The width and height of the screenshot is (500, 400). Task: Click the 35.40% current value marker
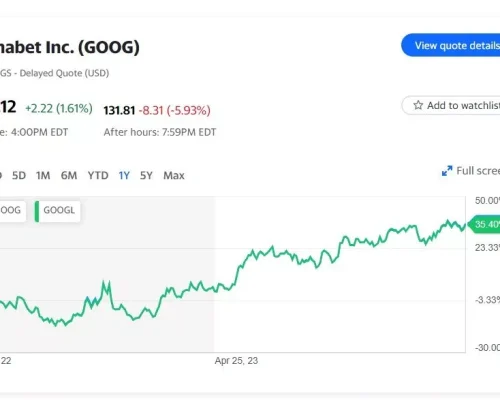coord(484,224)
